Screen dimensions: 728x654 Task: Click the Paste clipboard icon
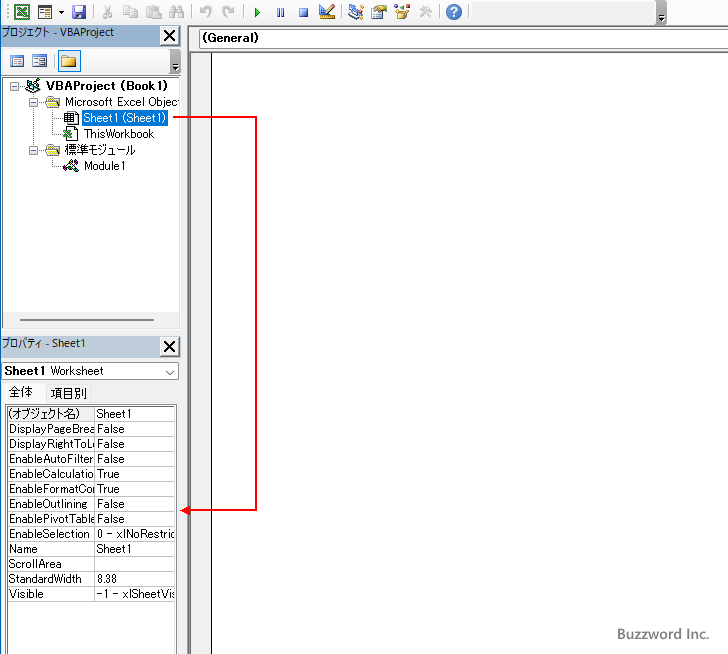point(154,12)
